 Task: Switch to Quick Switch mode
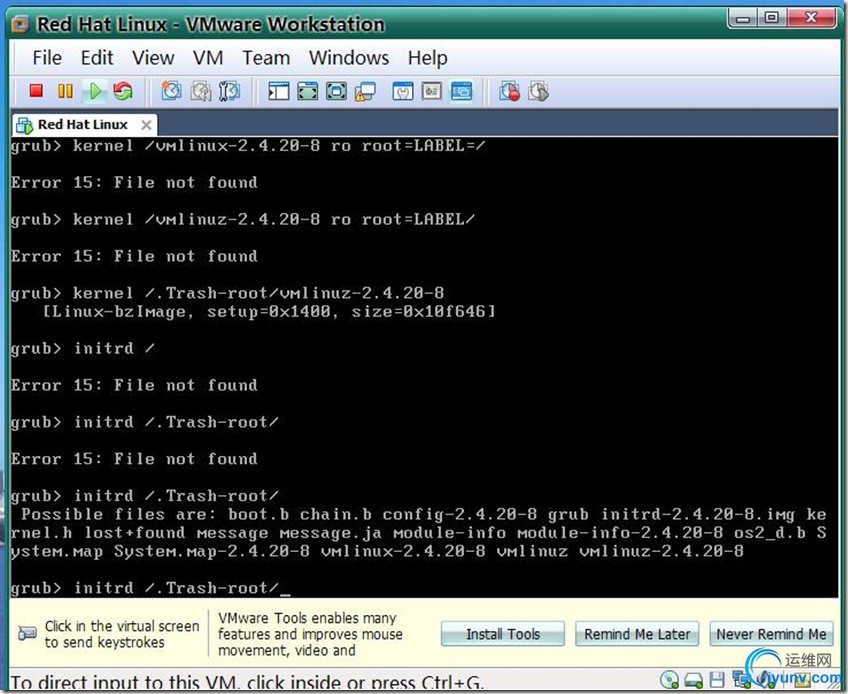[x=308, y=91]
